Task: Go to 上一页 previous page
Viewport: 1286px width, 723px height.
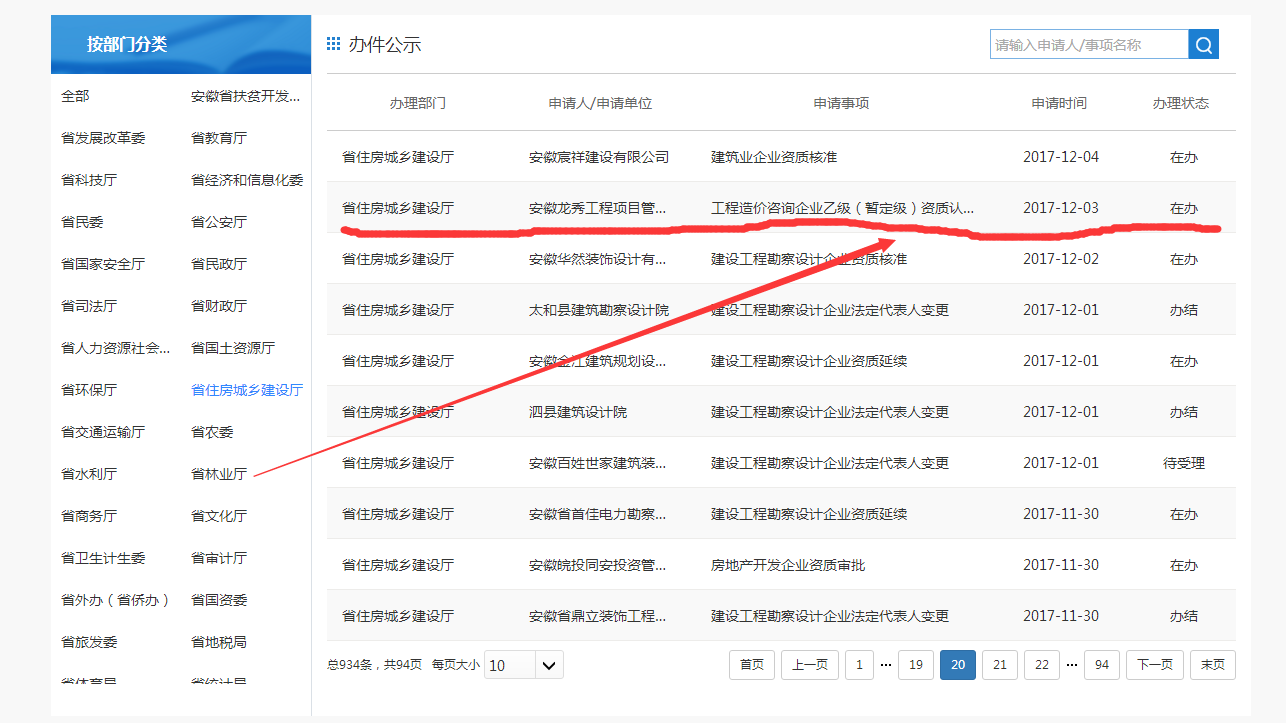Action: pyautogui.click(x=810, y=665)
